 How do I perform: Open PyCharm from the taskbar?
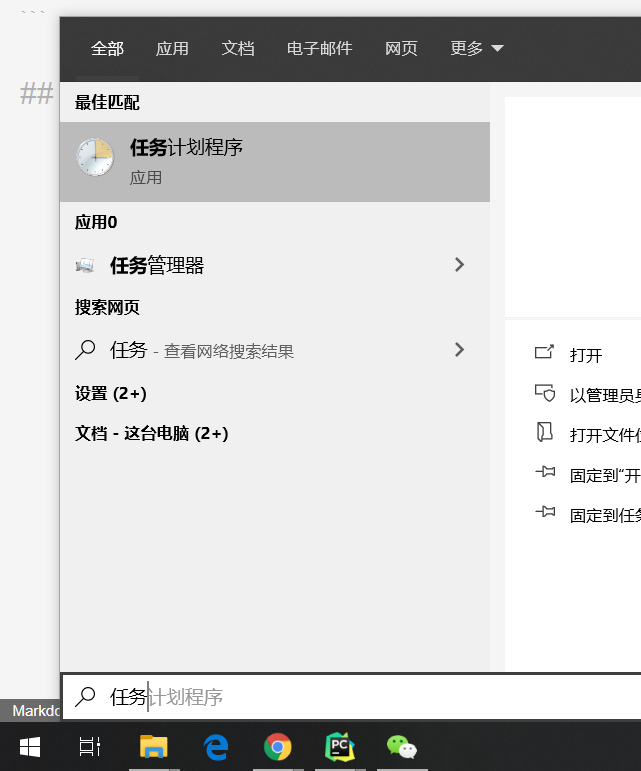[x=340, y=747]
